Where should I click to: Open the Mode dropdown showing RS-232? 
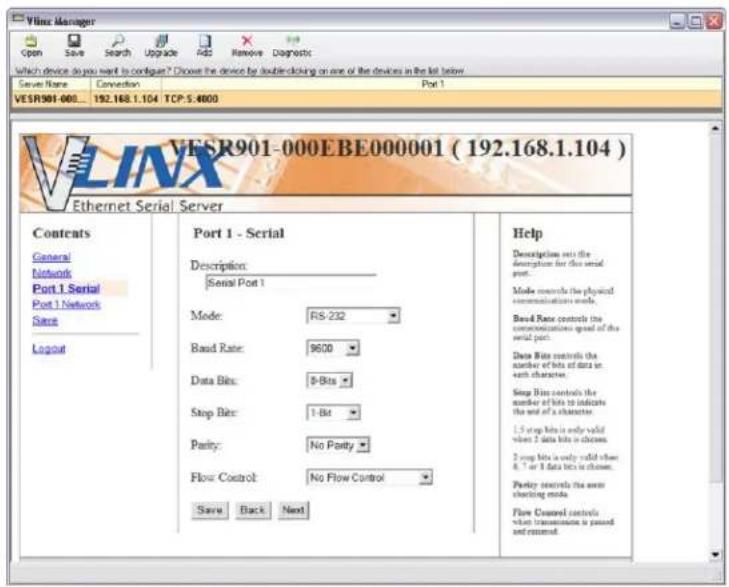pos(353,316)
